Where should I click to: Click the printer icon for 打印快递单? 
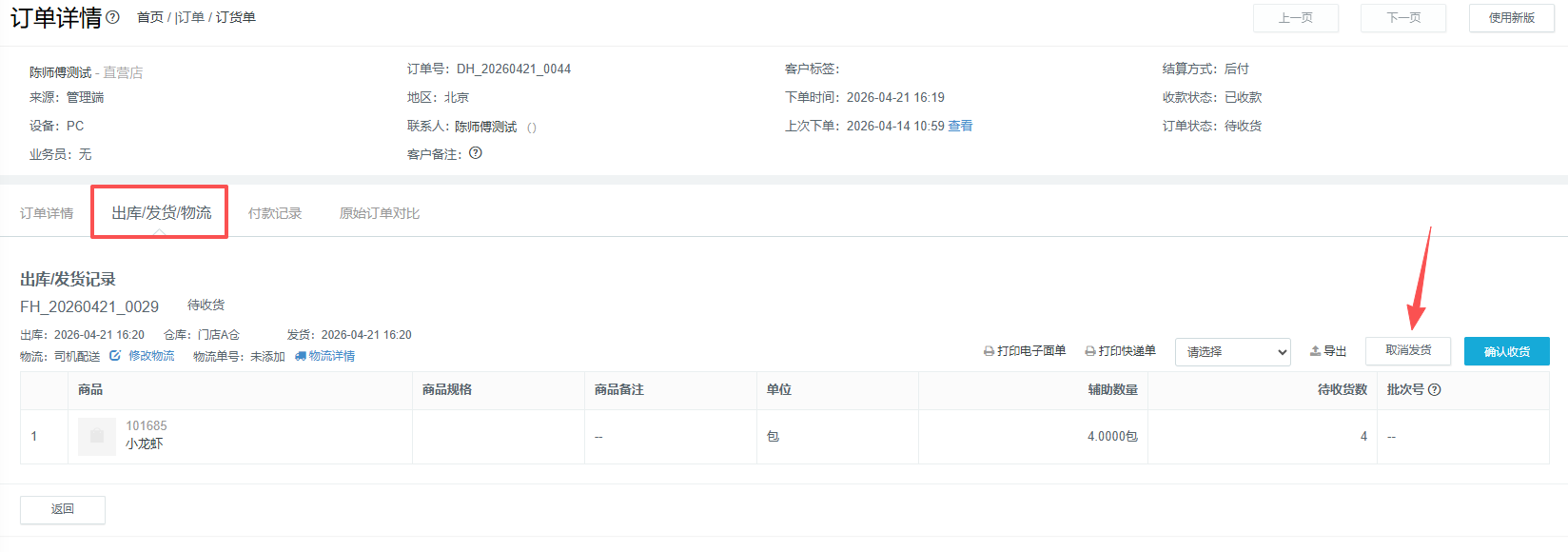[1090, 351]
